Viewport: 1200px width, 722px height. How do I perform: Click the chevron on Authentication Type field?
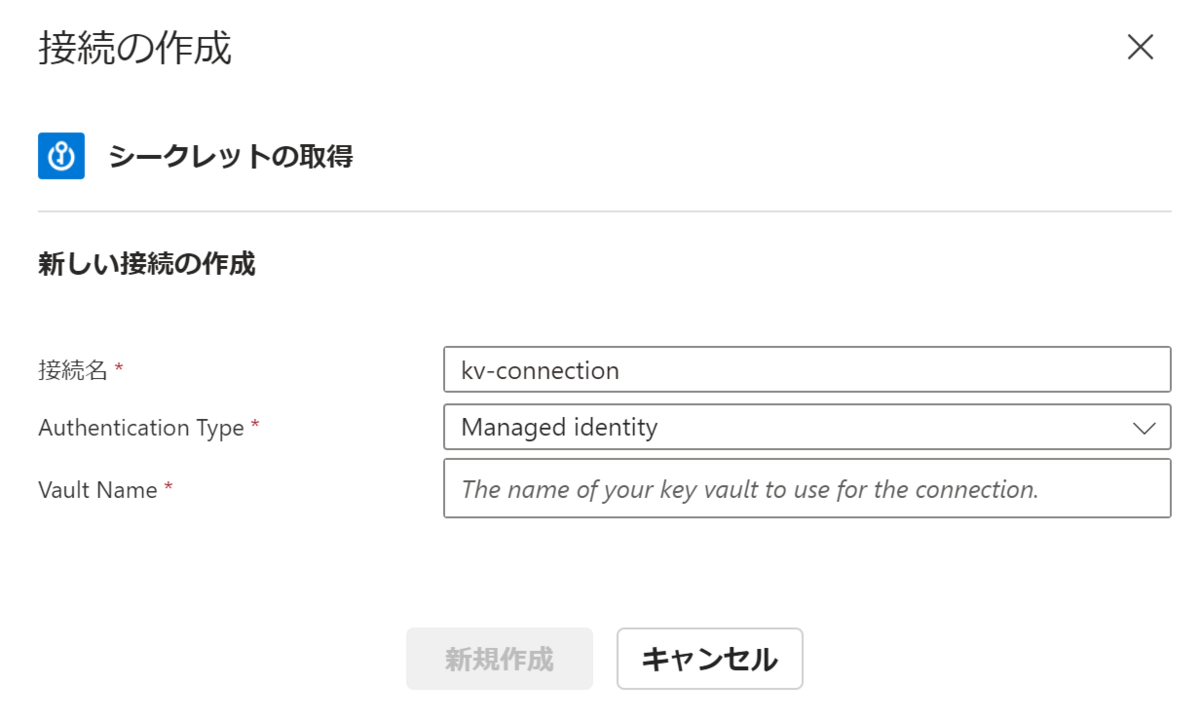tap(1146, 427)
